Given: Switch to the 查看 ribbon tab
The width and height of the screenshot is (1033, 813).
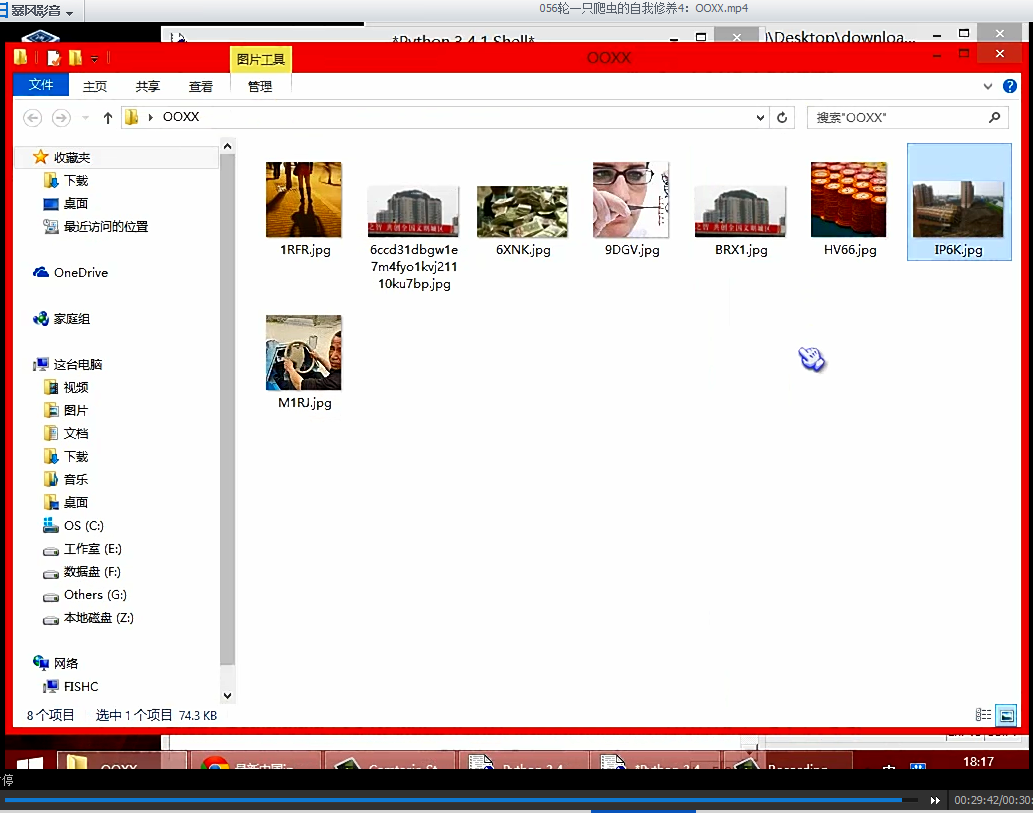Looking at the screenshot, I should click(x=201, y=86).
